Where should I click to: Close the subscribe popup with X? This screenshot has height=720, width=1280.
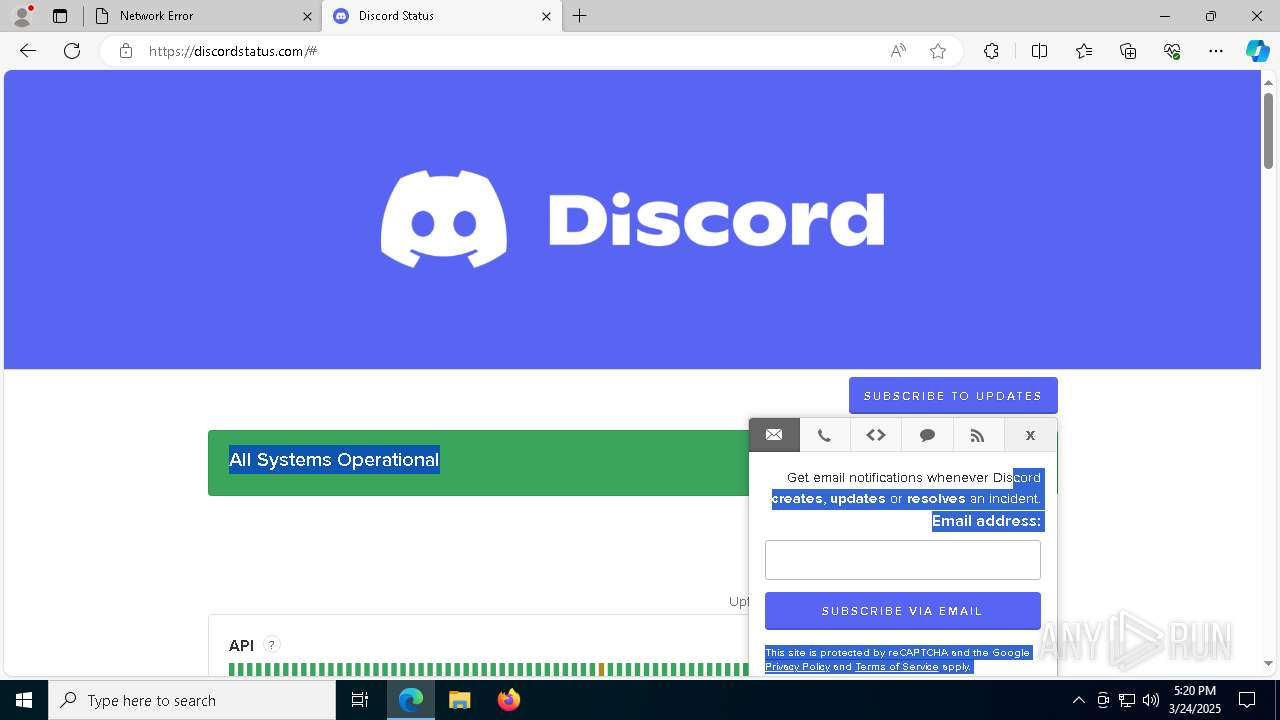pos(1030,435)
